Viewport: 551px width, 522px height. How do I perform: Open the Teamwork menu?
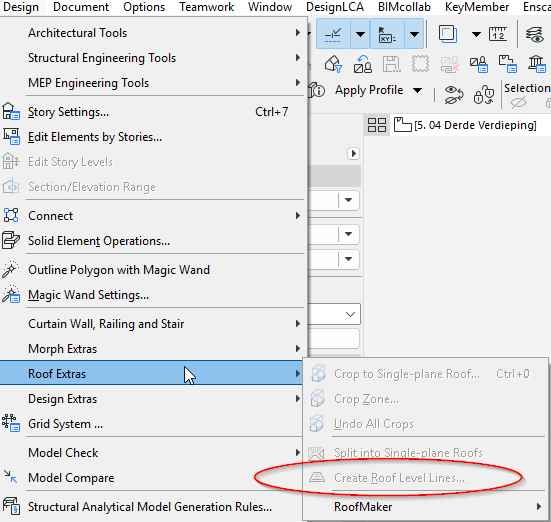[206, 7]
